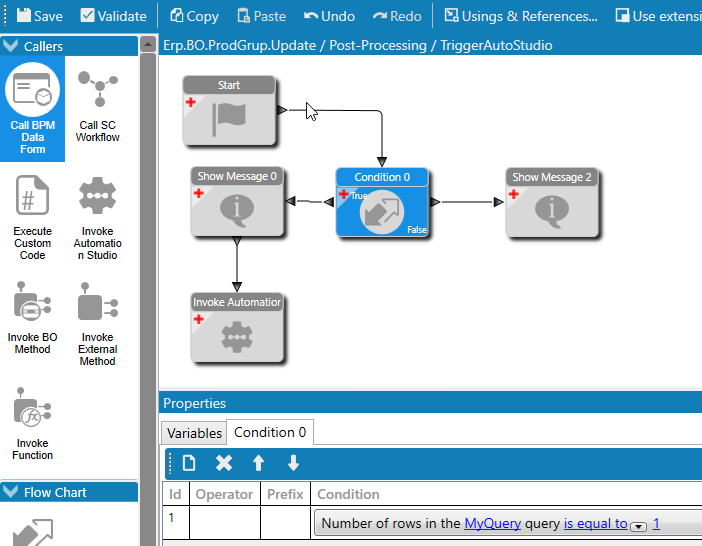This screenshot has height=546, width=702.
Task: Click the Properties panel header
Action: pos(430,403)
